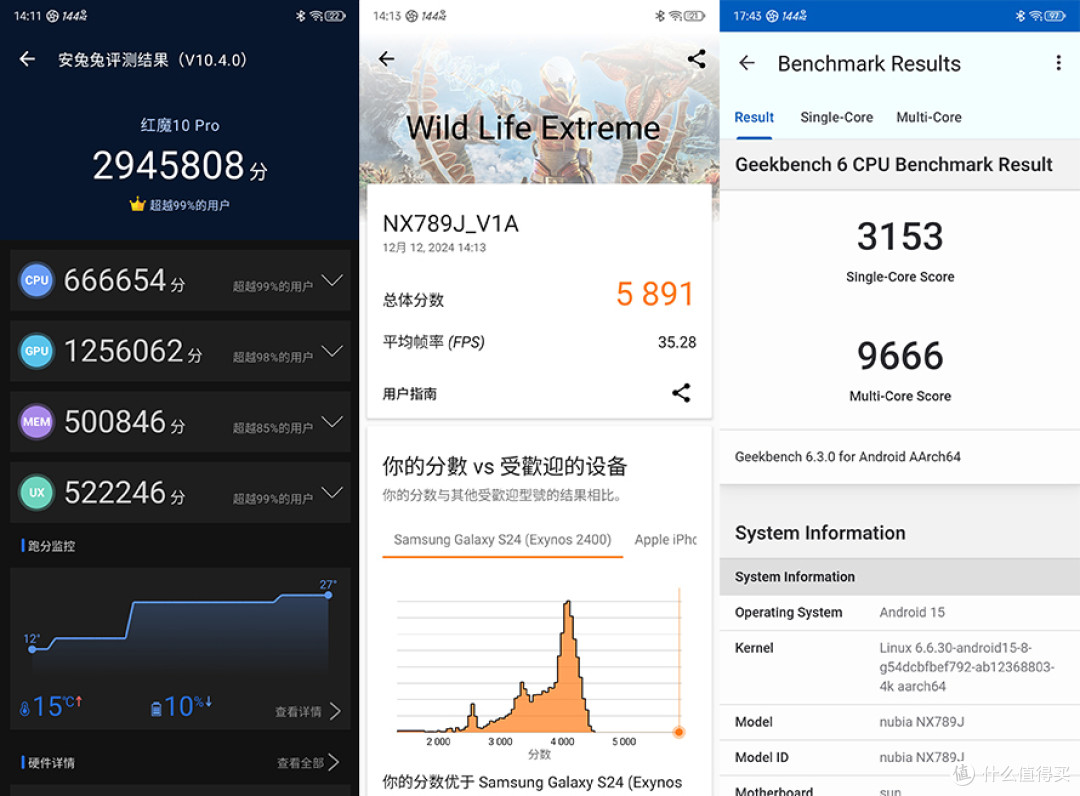This screenshot has height=796, width=1080.
Task: Switch to the Single-Core tab
Action: 836,117
